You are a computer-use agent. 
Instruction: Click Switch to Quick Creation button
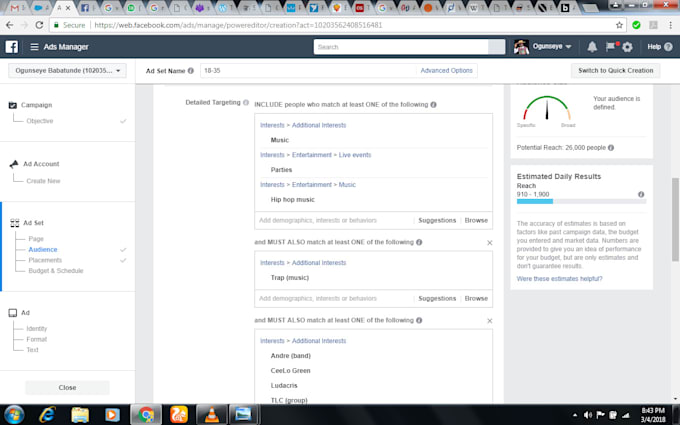(x=615, y=70)
